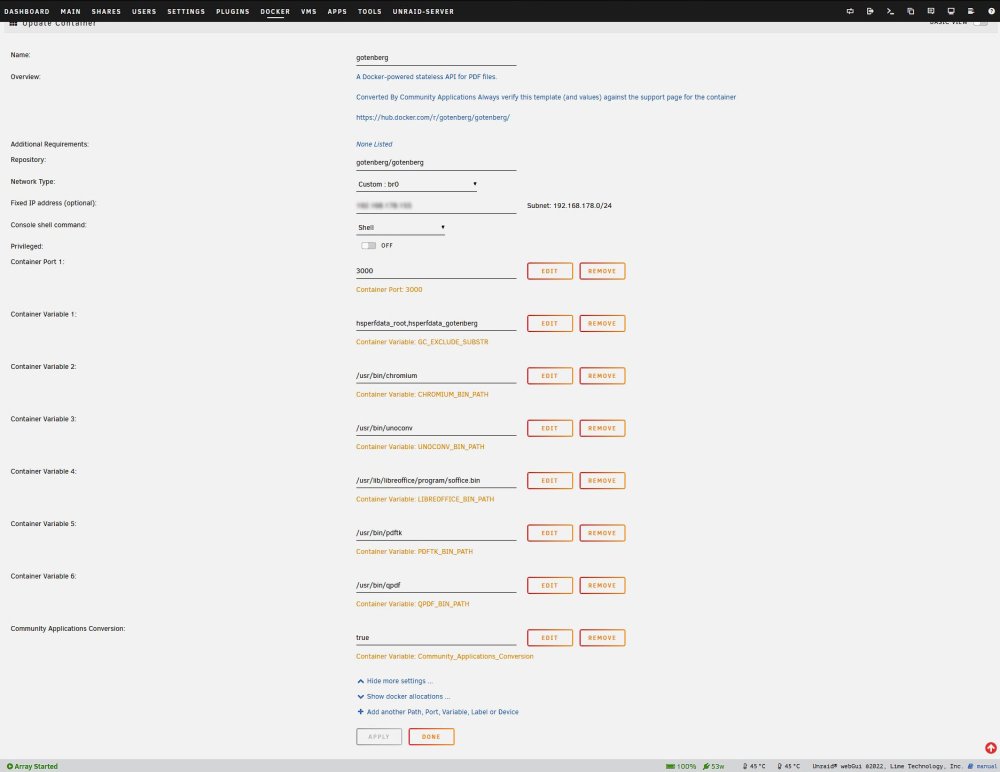Click the 53w power plug indicator
The image size is (1000, 772).
click(714, 766)
